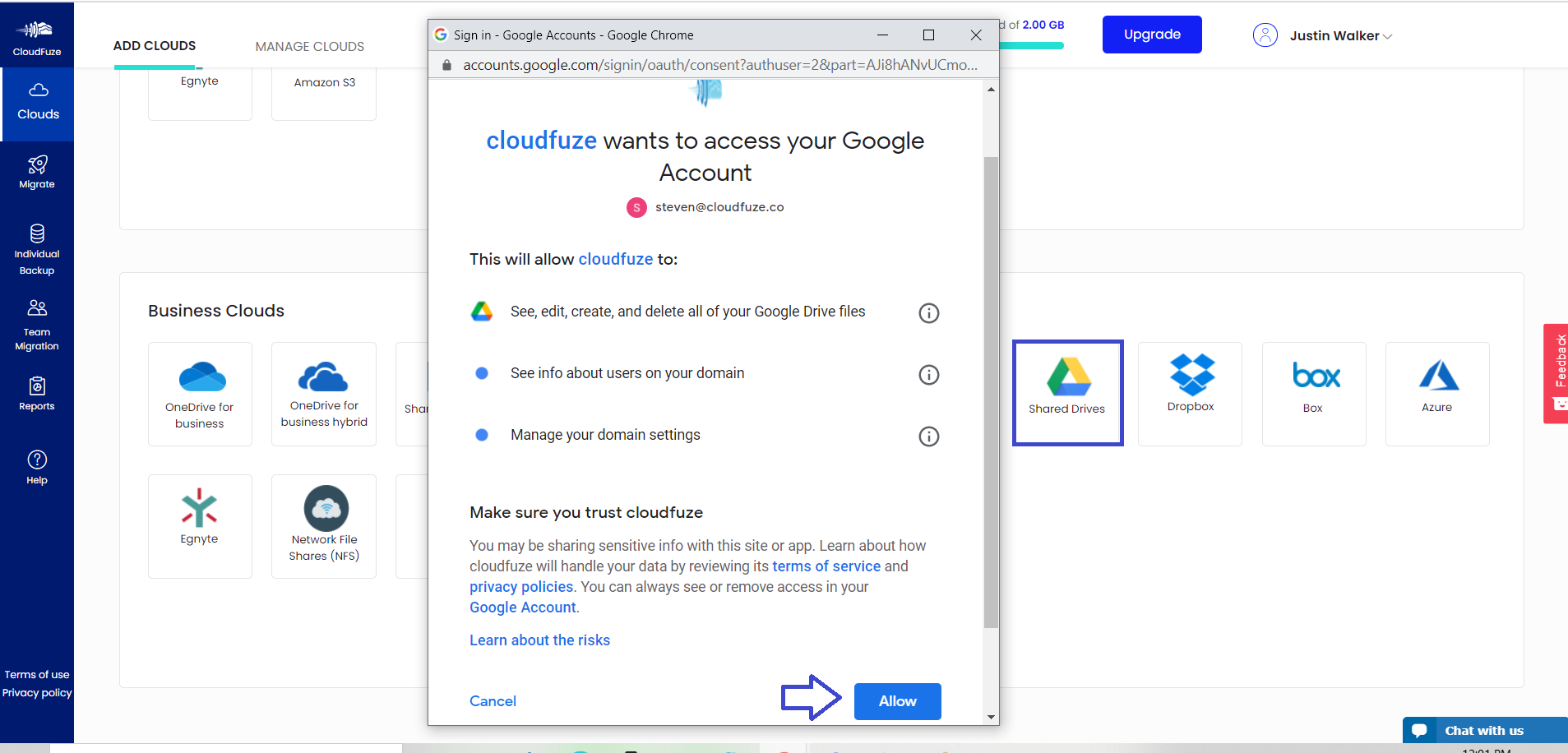Switch to the Manage Clouds tab

(309, 46)
